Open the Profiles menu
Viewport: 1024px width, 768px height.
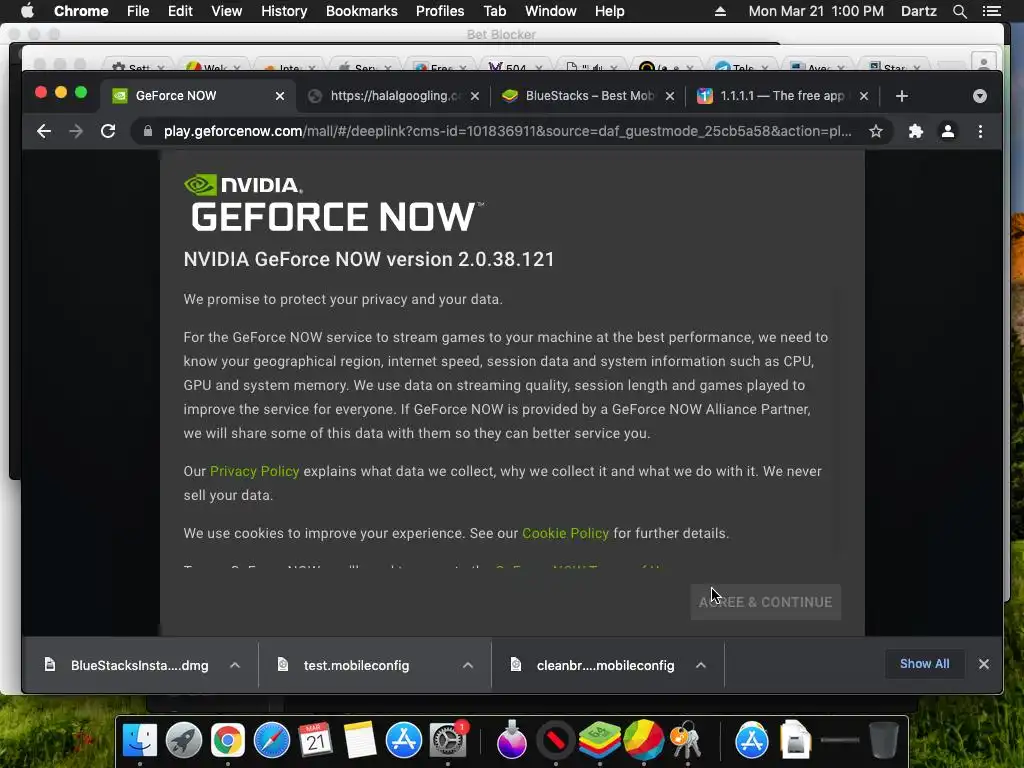440,11
